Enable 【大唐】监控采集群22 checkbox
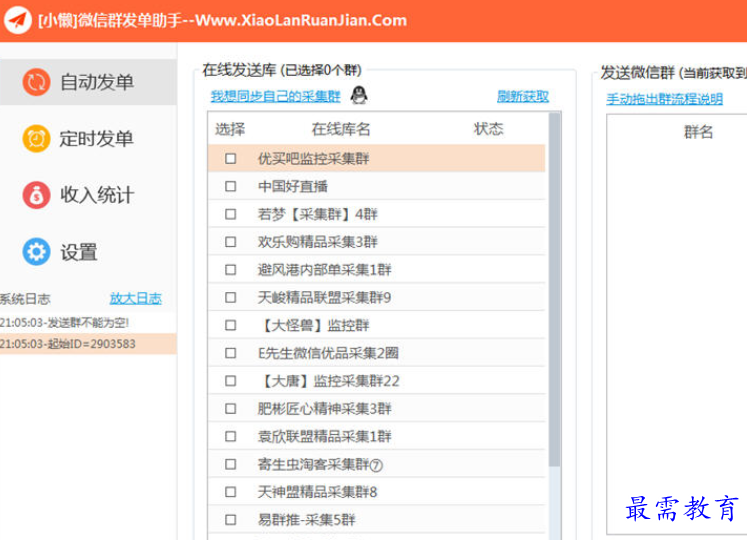747x540 pixels. tap(231, 381)
